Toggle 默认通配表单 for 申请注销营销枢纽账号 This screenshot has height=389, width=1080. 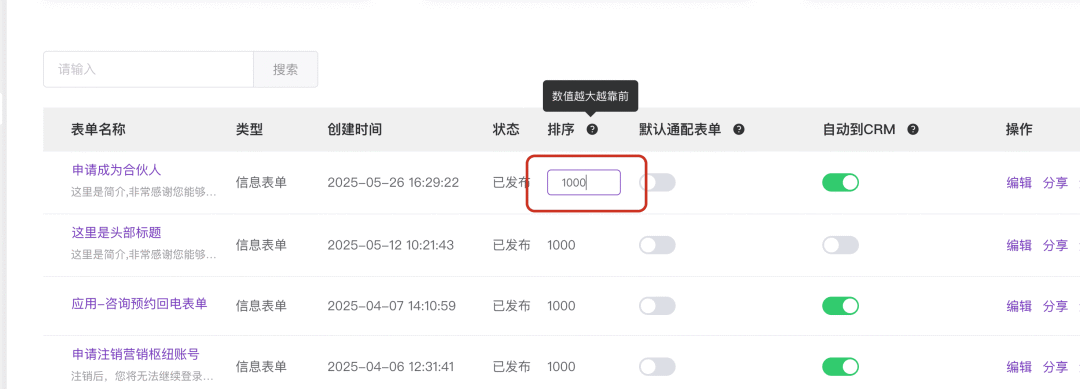coord(657,367)
